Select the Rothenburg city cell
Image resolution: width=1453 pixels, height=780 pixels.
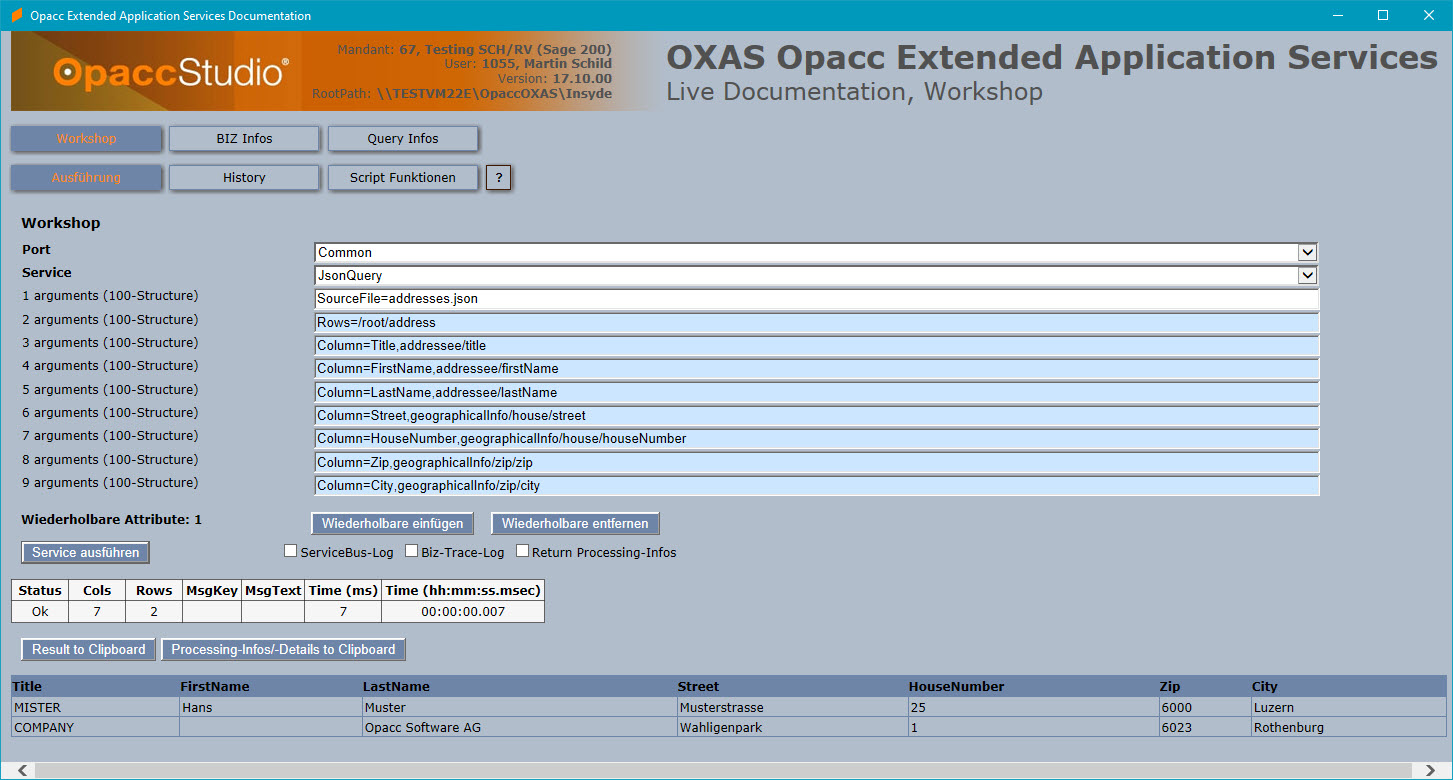pos(1348,727)
